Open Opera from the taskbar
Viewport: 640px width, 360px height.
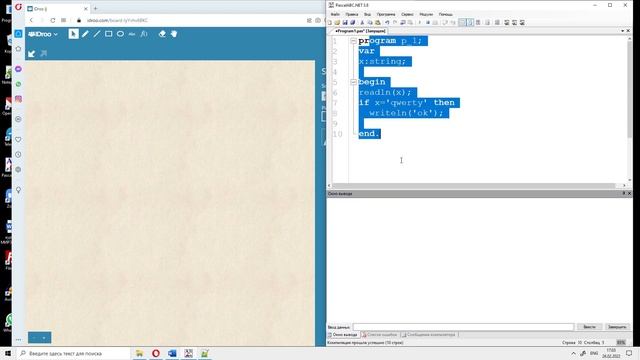pos(156,353)
